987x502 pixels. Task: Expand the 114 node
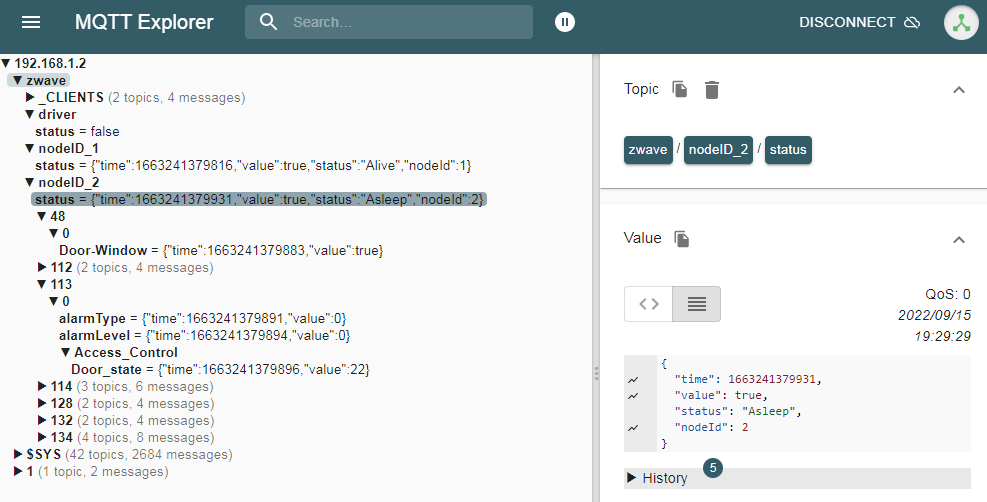(x=42, y=386)
